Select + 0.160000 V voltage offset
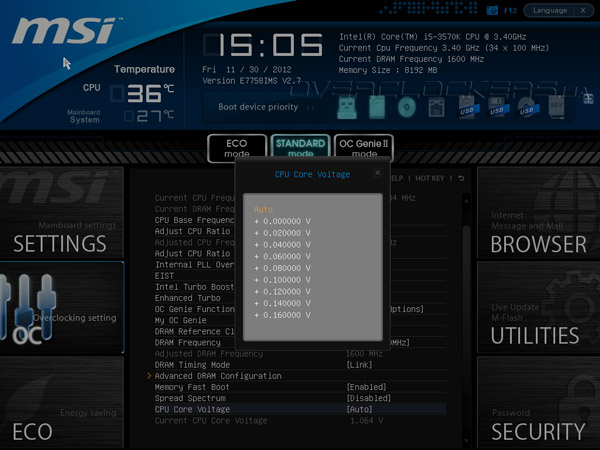600x450 pixels. [x=282, y=315]
